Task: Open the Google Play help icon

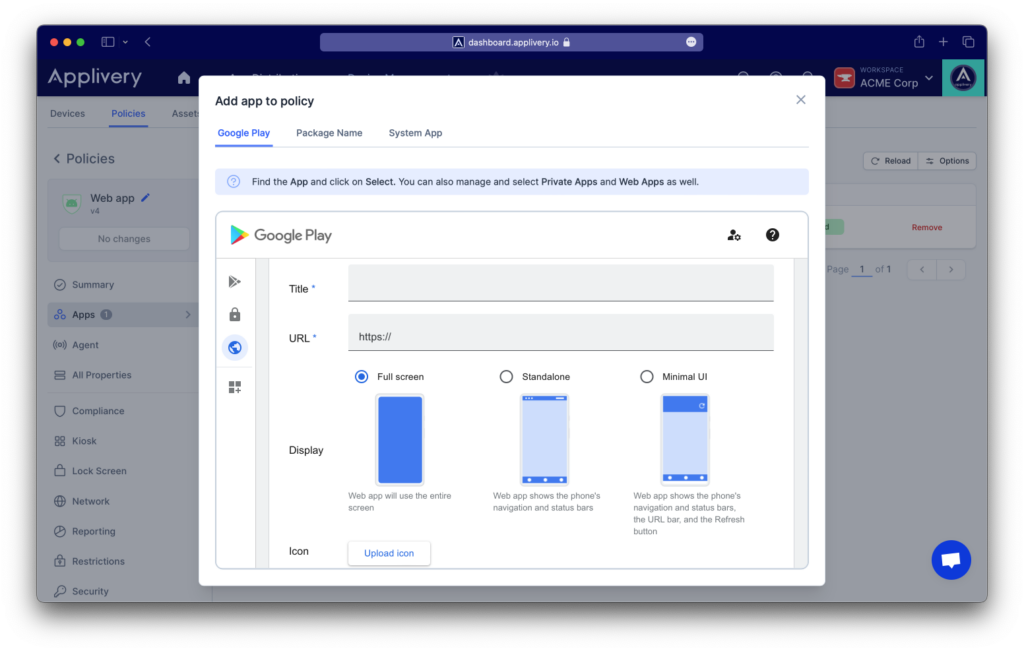Action: tap(772, 235)
